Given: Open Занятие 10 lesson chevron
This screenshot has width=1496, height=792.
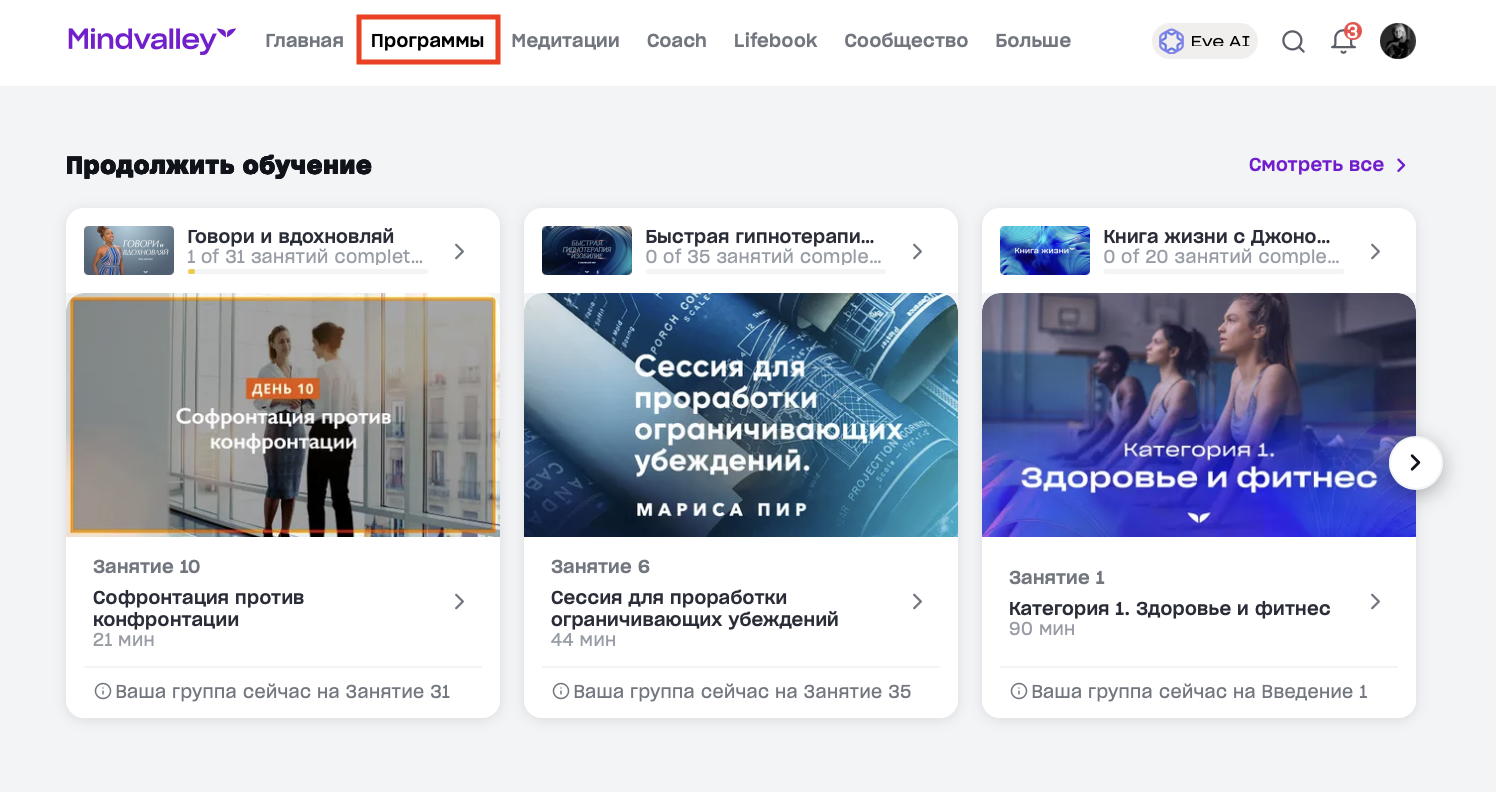Looking at the screenshot, I should tap(459, 601).
